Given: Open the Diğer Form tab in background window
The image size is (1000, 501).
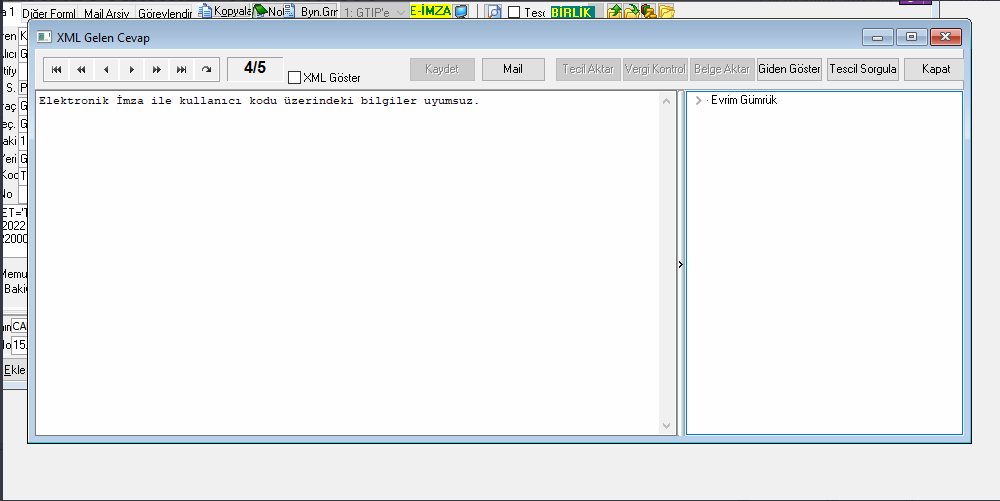Looking at the screenshot, I should click(49, 13).
